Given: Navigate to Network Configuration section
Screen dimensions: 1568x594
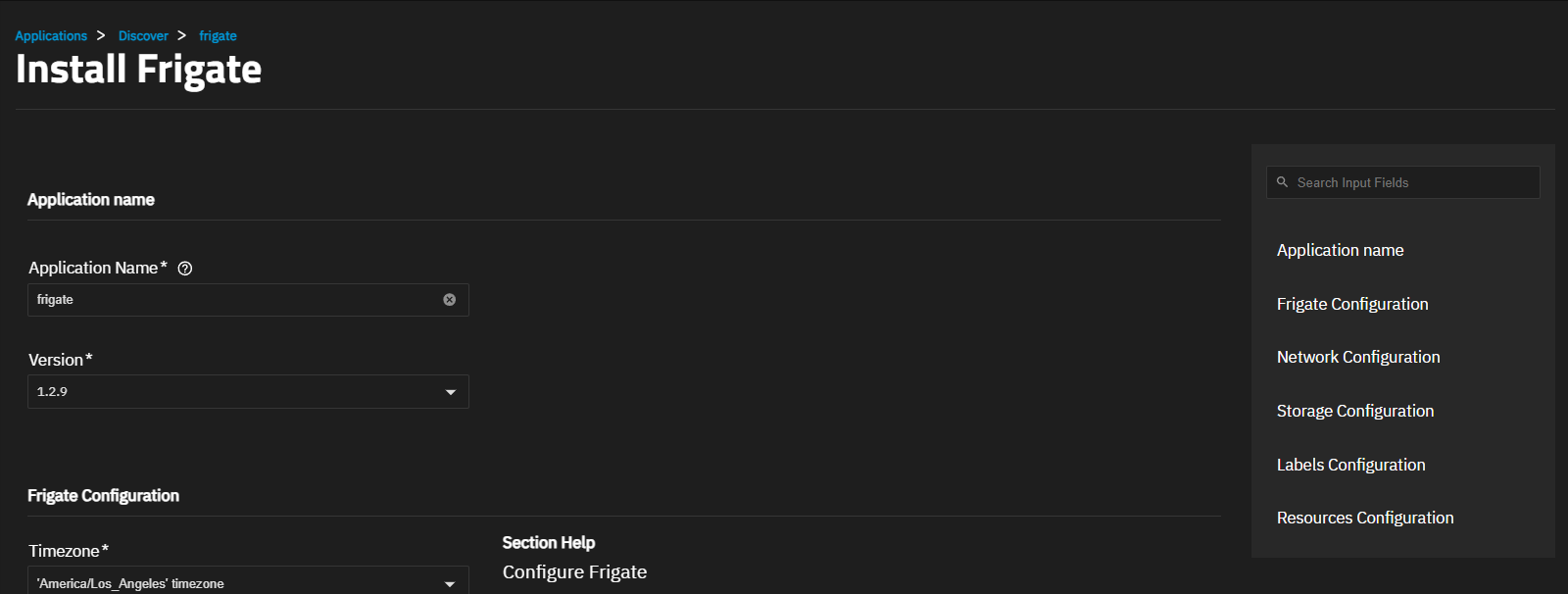Looking at the screenshot, I should point(1358,358).
